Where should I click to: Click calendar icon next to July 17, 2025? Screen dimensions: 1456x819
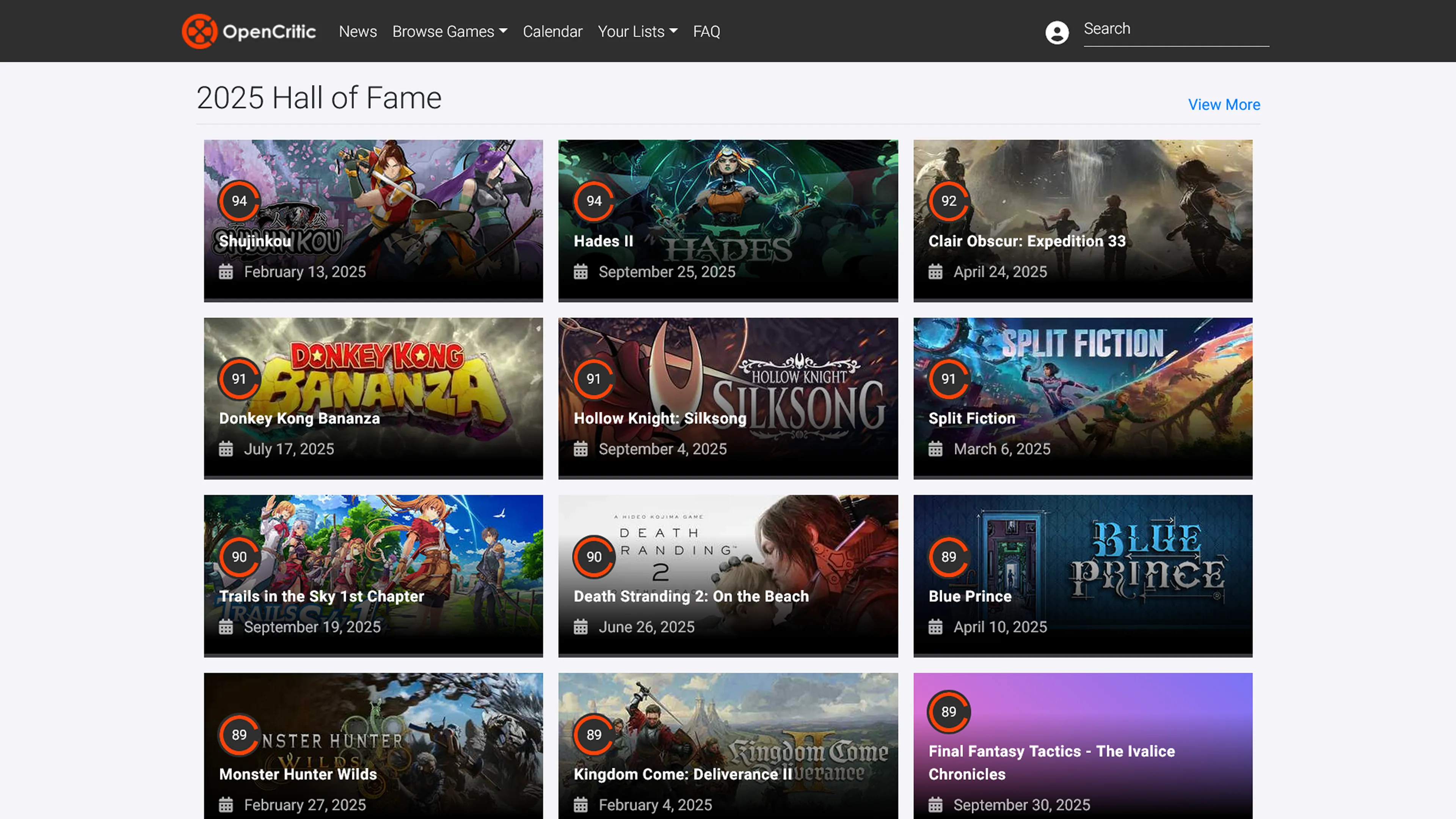[x=226, y=449]
